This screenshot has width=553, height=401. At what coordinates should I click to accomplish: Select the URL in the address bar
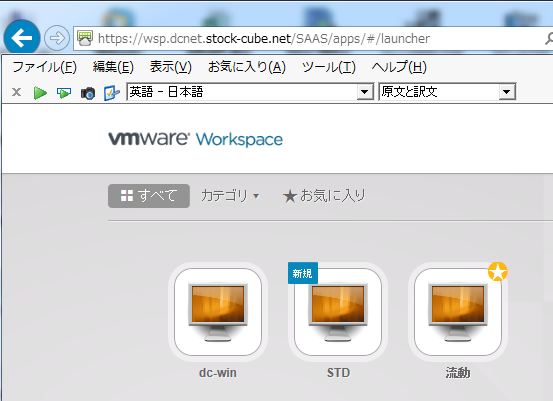coord(264,38)
